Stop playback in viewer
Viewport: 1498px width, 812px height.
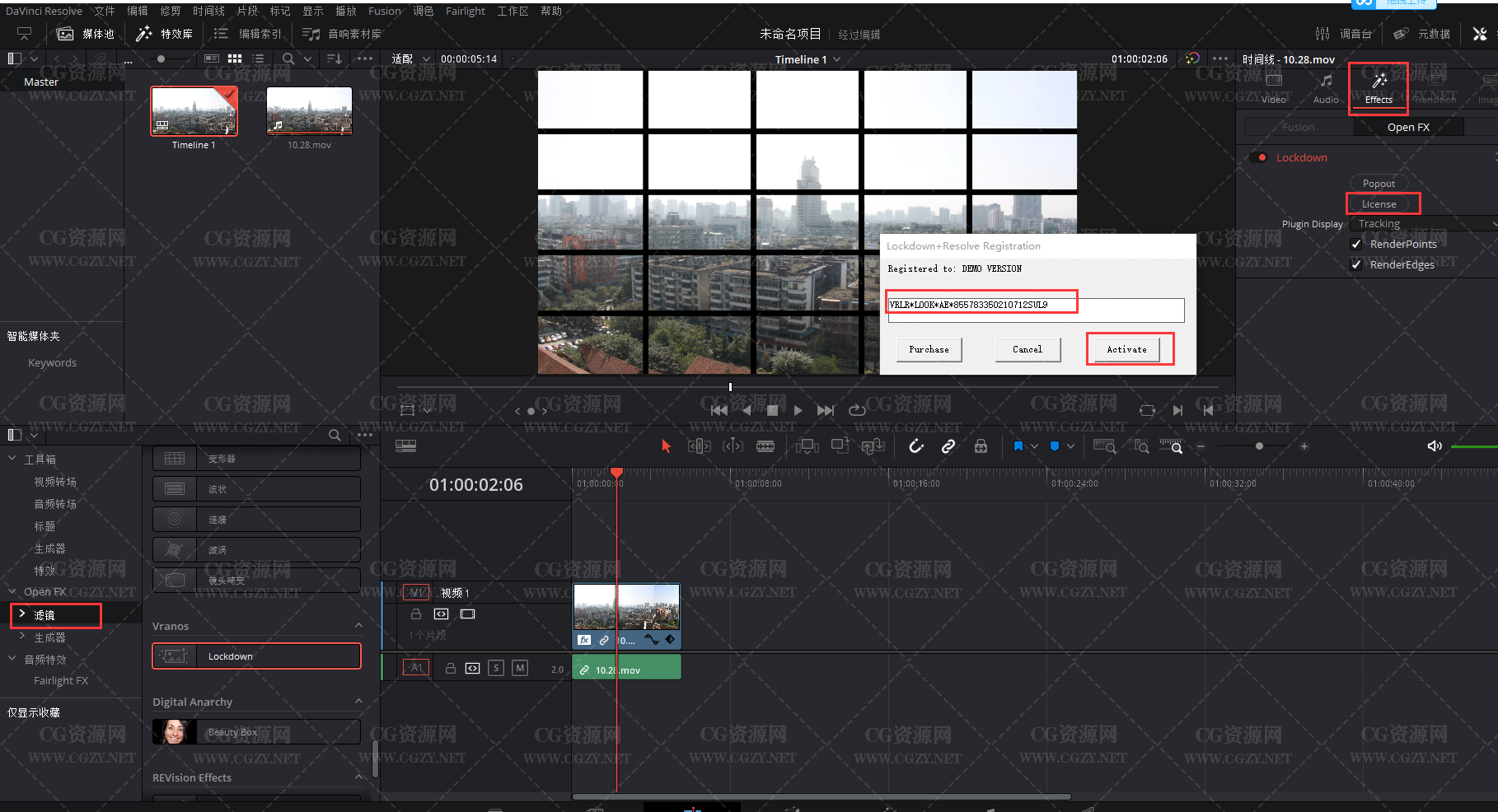pyautogui.click(x=772, y=410)
